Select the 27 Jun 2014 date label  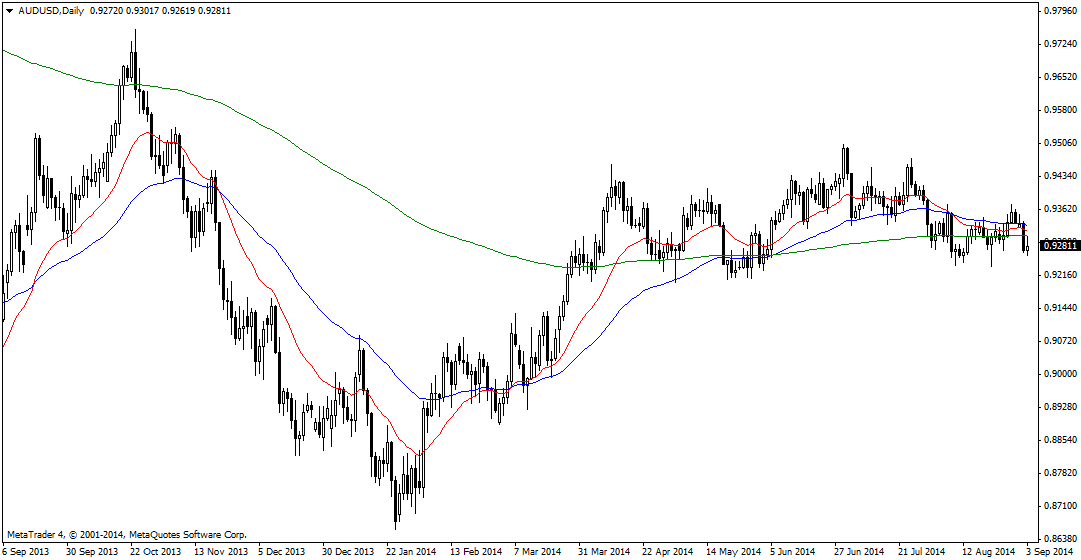pyautogui.click(x=860, y=551)
